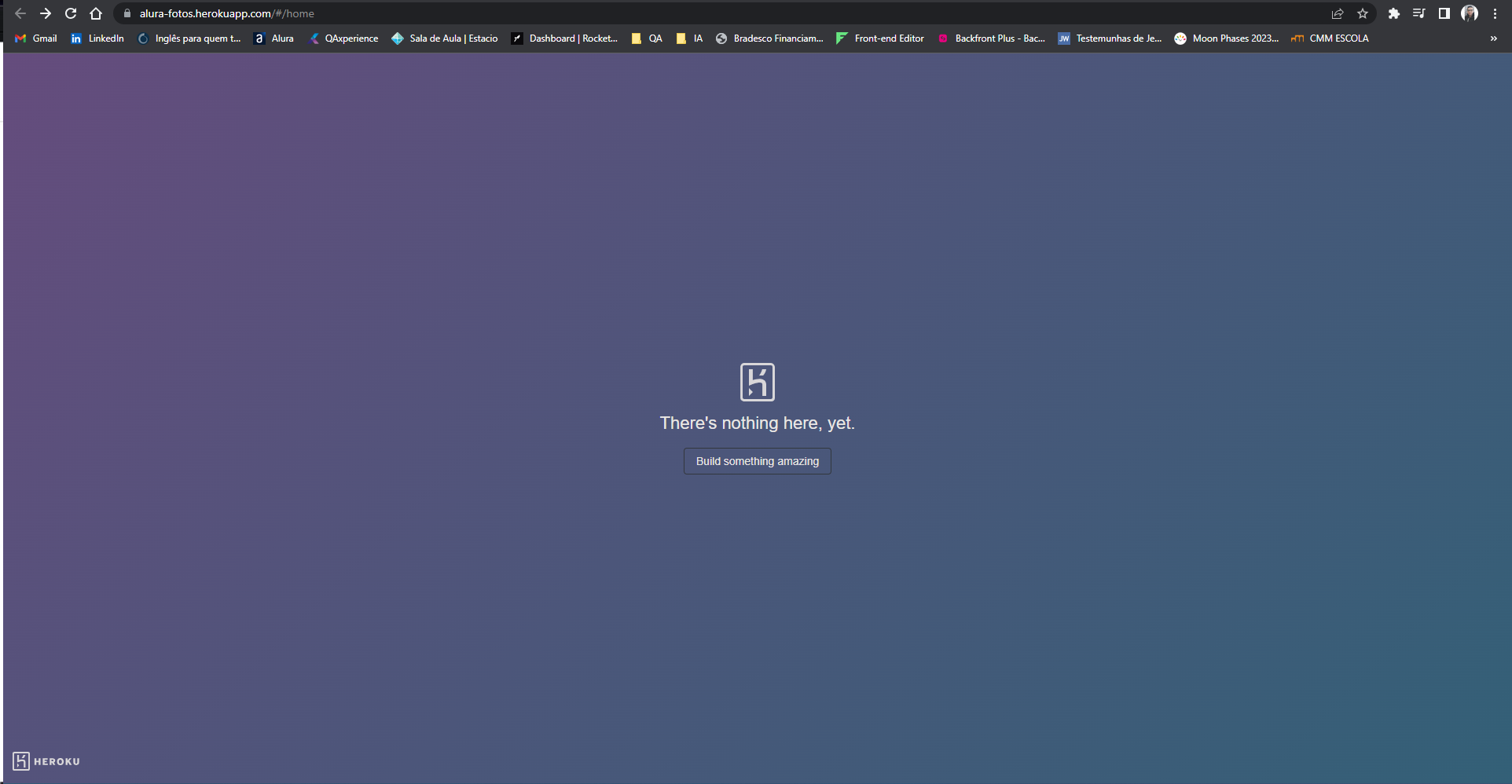
Task: Open the Bradesco Financiam... bookmark
Action: coord(769,38)
